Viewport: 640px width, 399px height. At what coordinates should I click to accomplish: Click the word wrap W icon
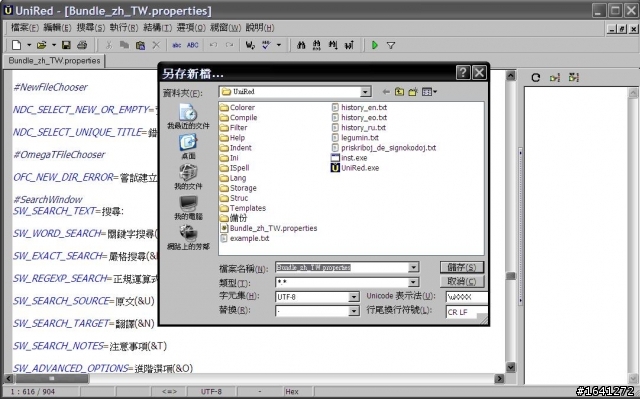tap(250, 45)
